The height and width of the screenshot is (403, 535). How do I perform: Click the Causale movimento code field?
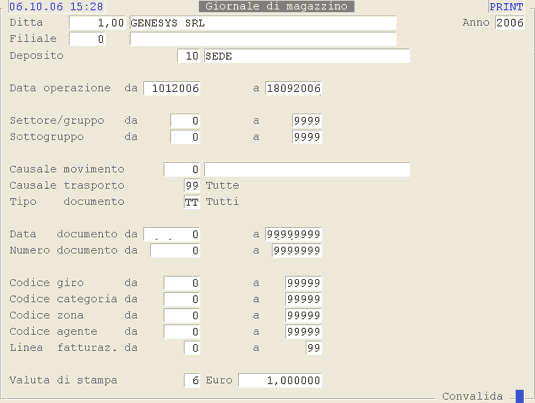(182, 169)
